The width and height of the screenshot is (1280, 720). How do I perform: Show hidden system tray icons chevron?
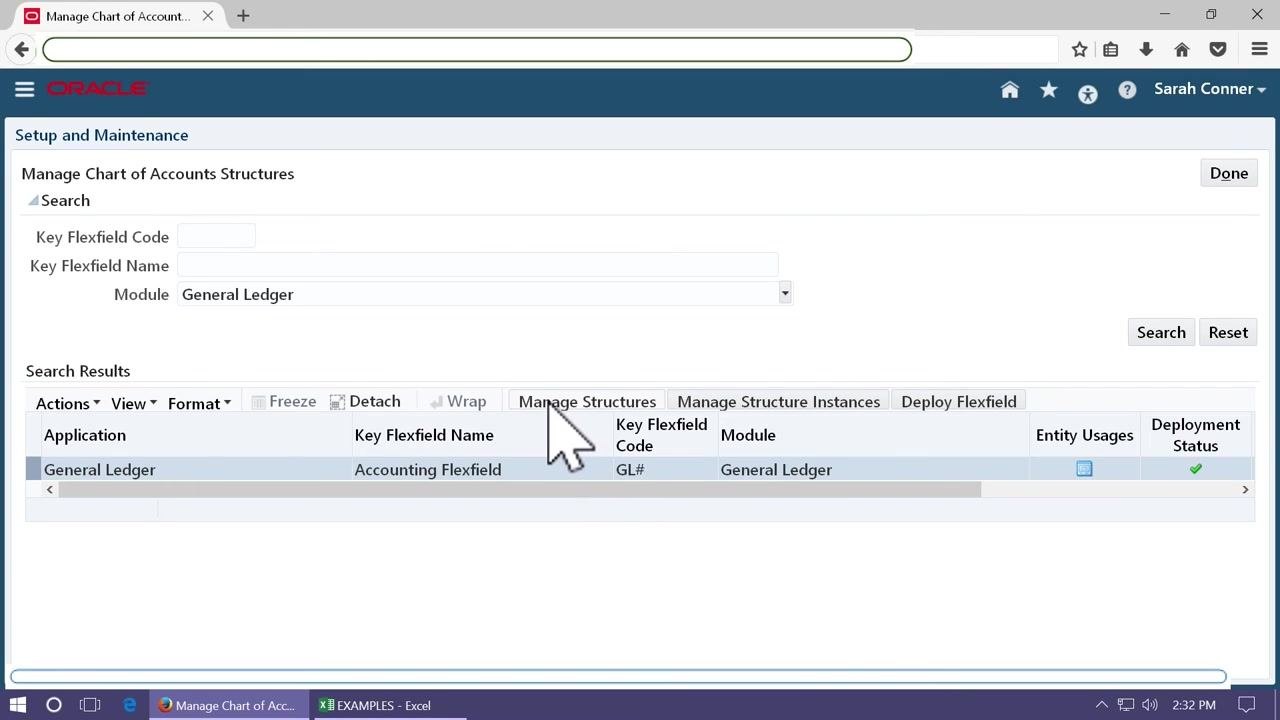tap(1101, 705)
